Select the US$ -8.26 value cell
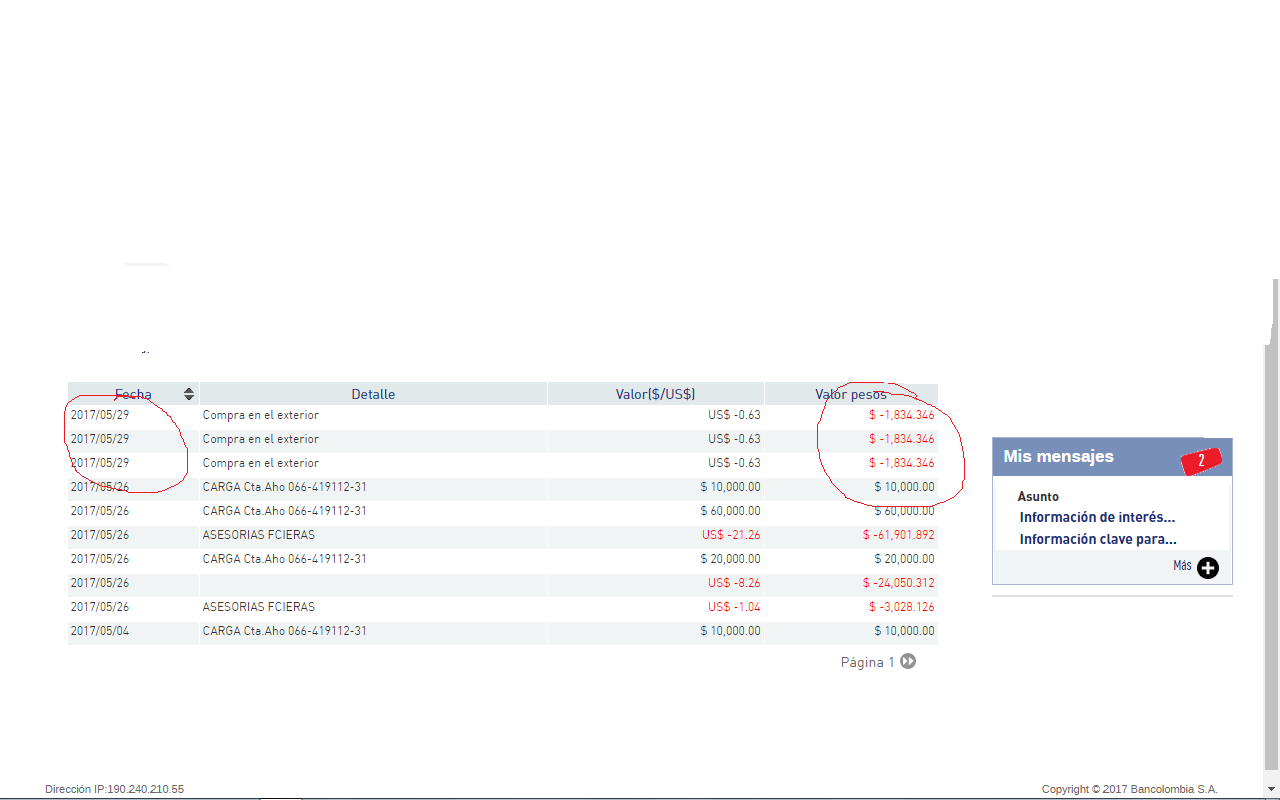The width and height of the screenshot is (1280, 800). click(656, 583)
